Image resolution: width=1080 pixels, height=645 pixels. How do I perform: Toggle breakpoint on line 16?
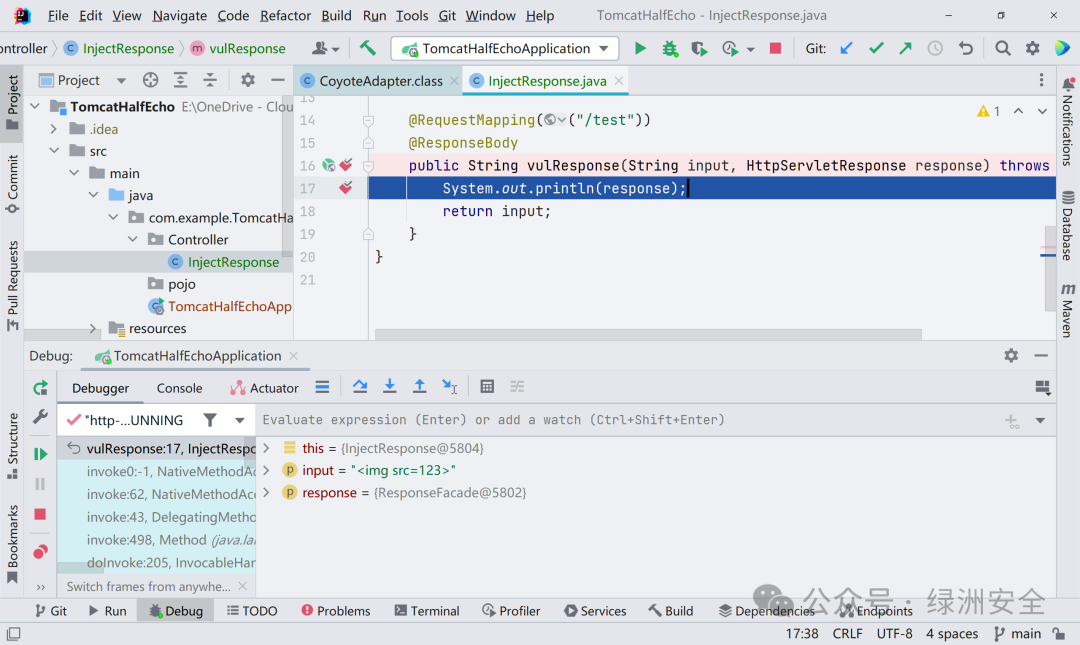(345, 165)
